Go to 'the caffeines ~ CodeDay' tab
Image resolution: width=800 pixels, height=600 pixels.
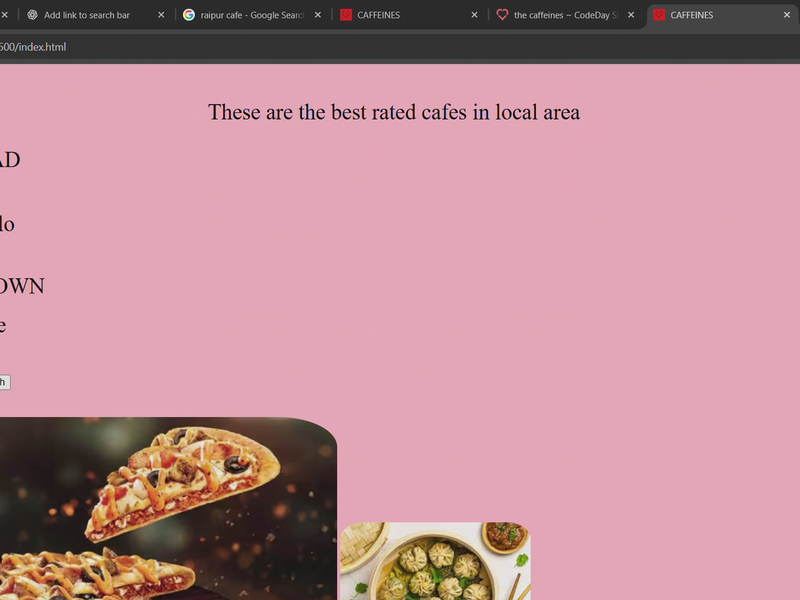click(566, 15)
